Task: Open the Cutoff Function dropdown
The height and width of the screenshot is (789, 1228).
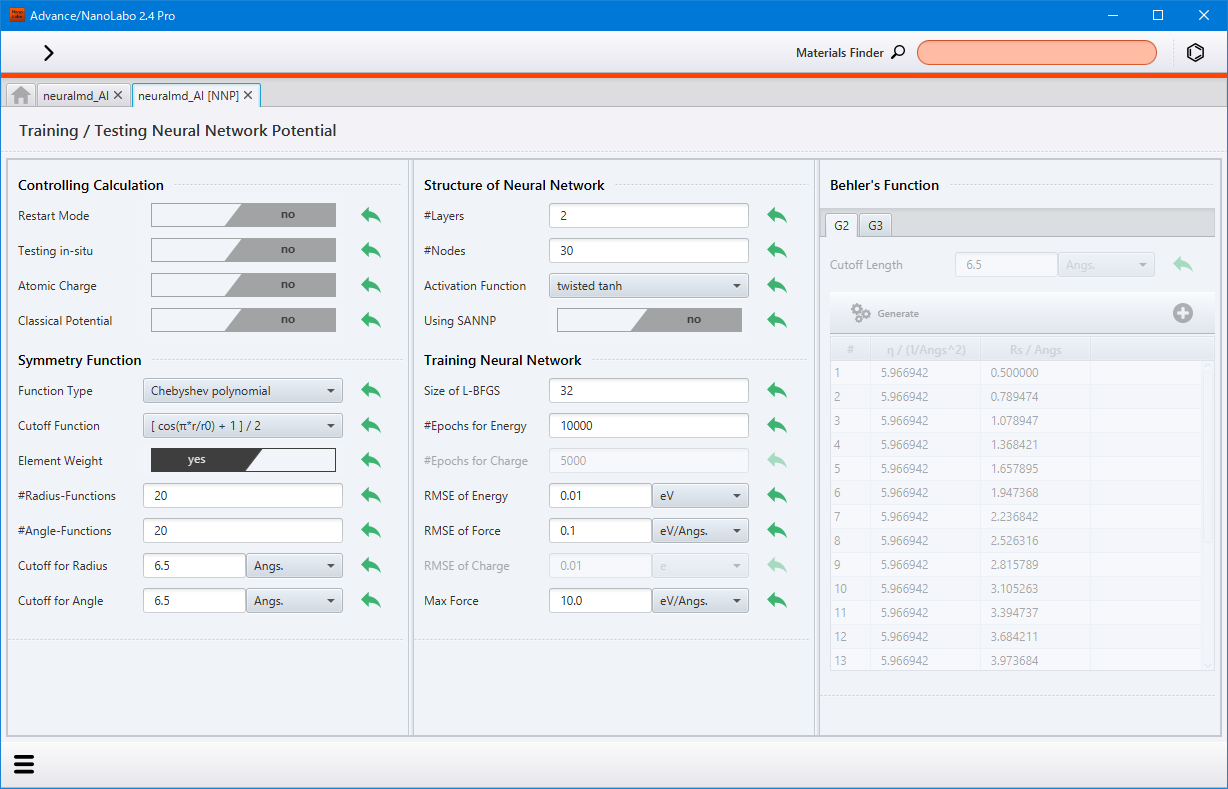Action: (x=243, y=426)
